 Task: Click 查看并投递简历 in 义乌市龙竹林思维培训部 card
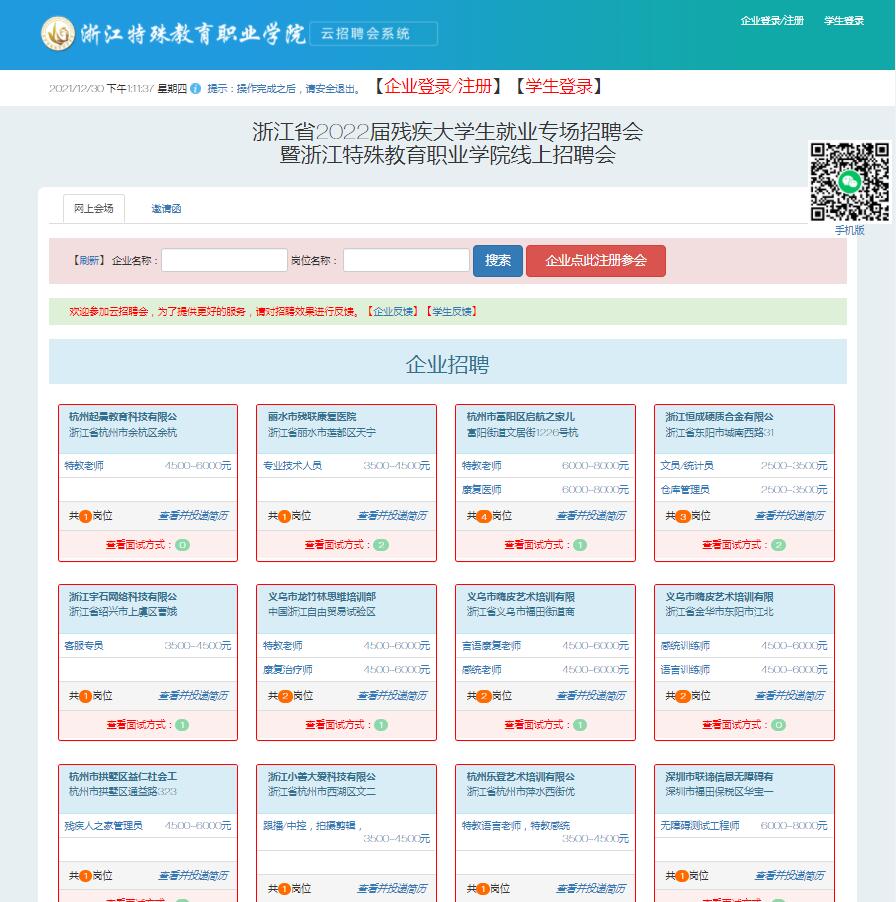coord(392,695)
